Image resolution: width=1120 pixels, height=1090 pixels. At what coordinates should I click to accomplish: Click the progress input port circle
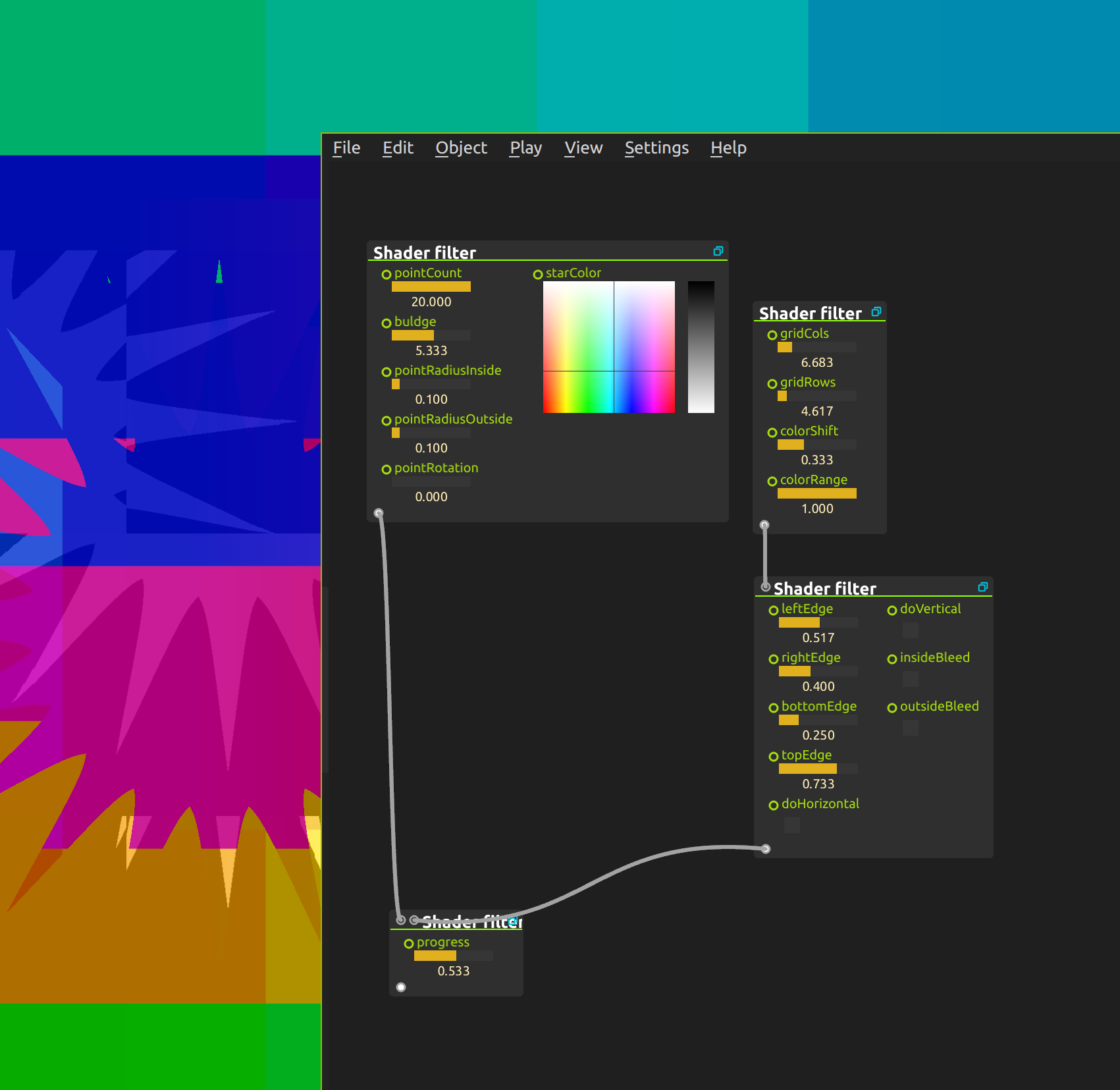click(409, 943)
